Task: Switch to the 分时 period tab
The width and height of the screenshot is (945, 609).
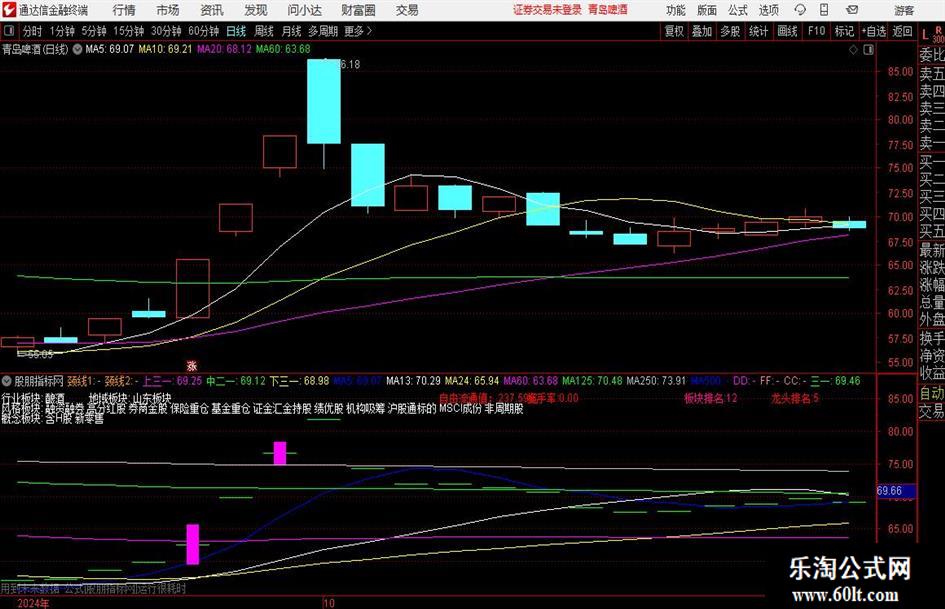Action: tap(33, 31)
